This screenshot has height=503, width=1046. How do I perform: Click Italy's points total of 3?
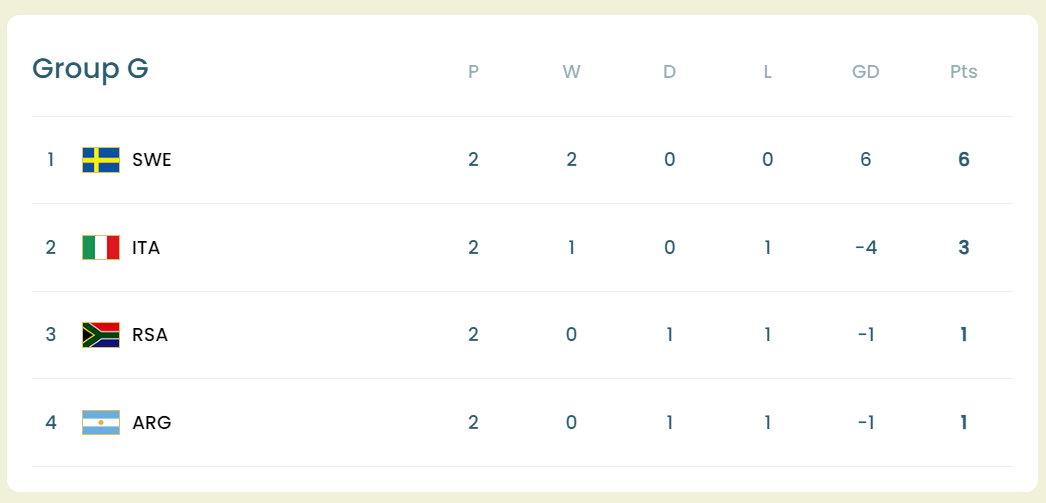click(x=964, y=247)
